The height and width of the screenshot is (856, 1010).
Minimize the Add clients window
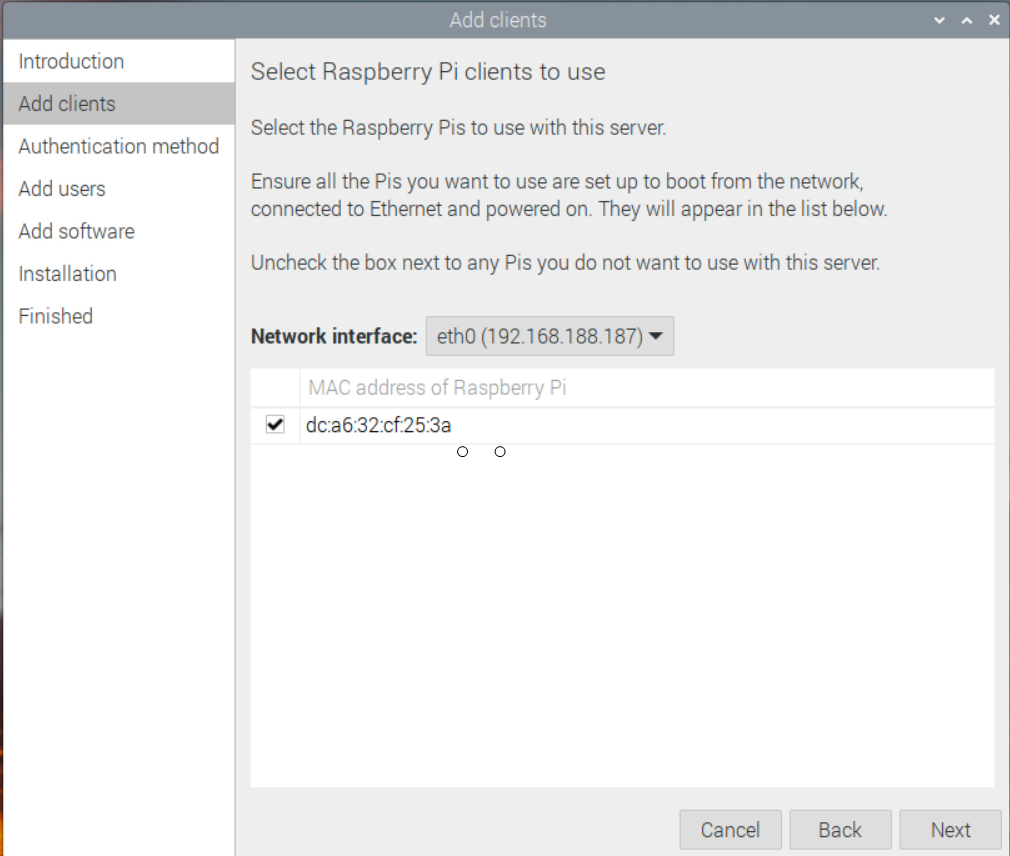point(939,20)
